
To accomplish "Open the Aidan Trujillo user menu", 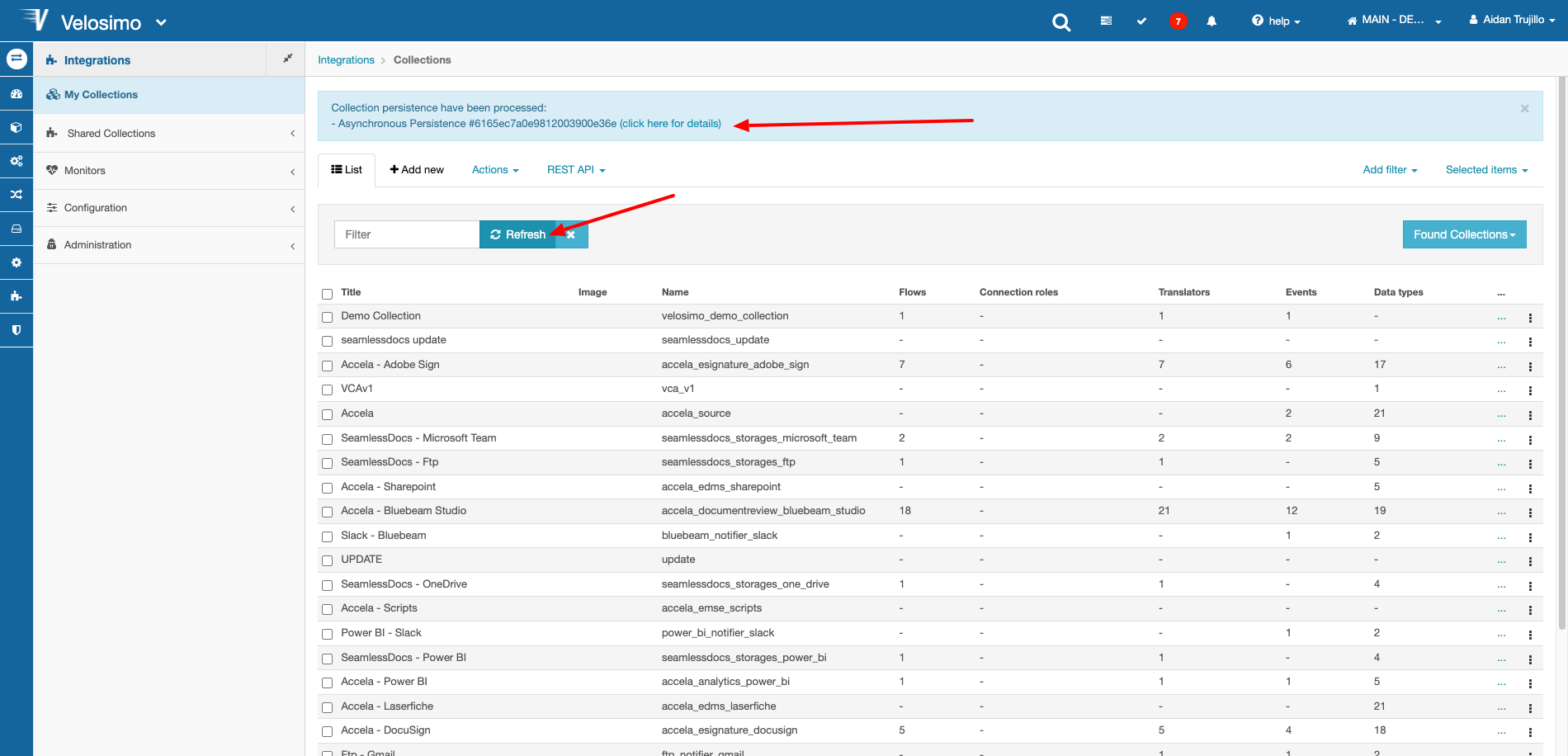I will pos(1512,20).
